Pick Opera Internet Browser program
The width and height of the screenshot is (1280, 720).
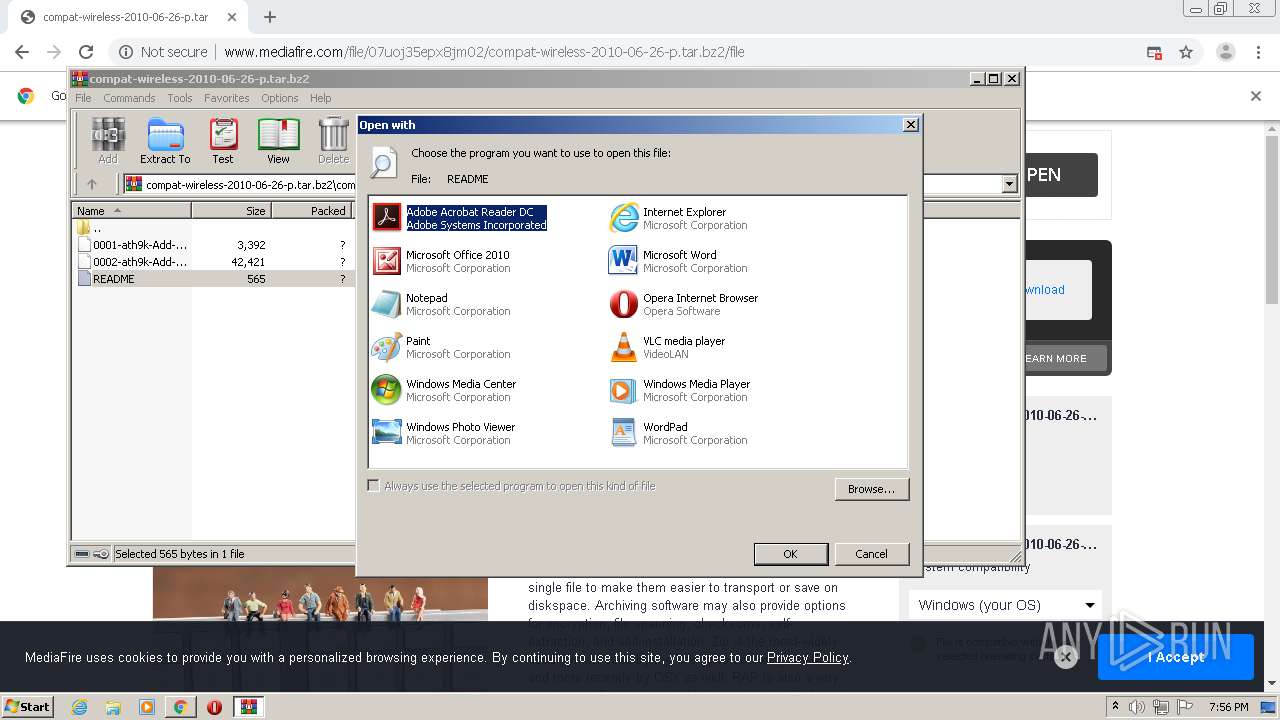click(683, 304)
